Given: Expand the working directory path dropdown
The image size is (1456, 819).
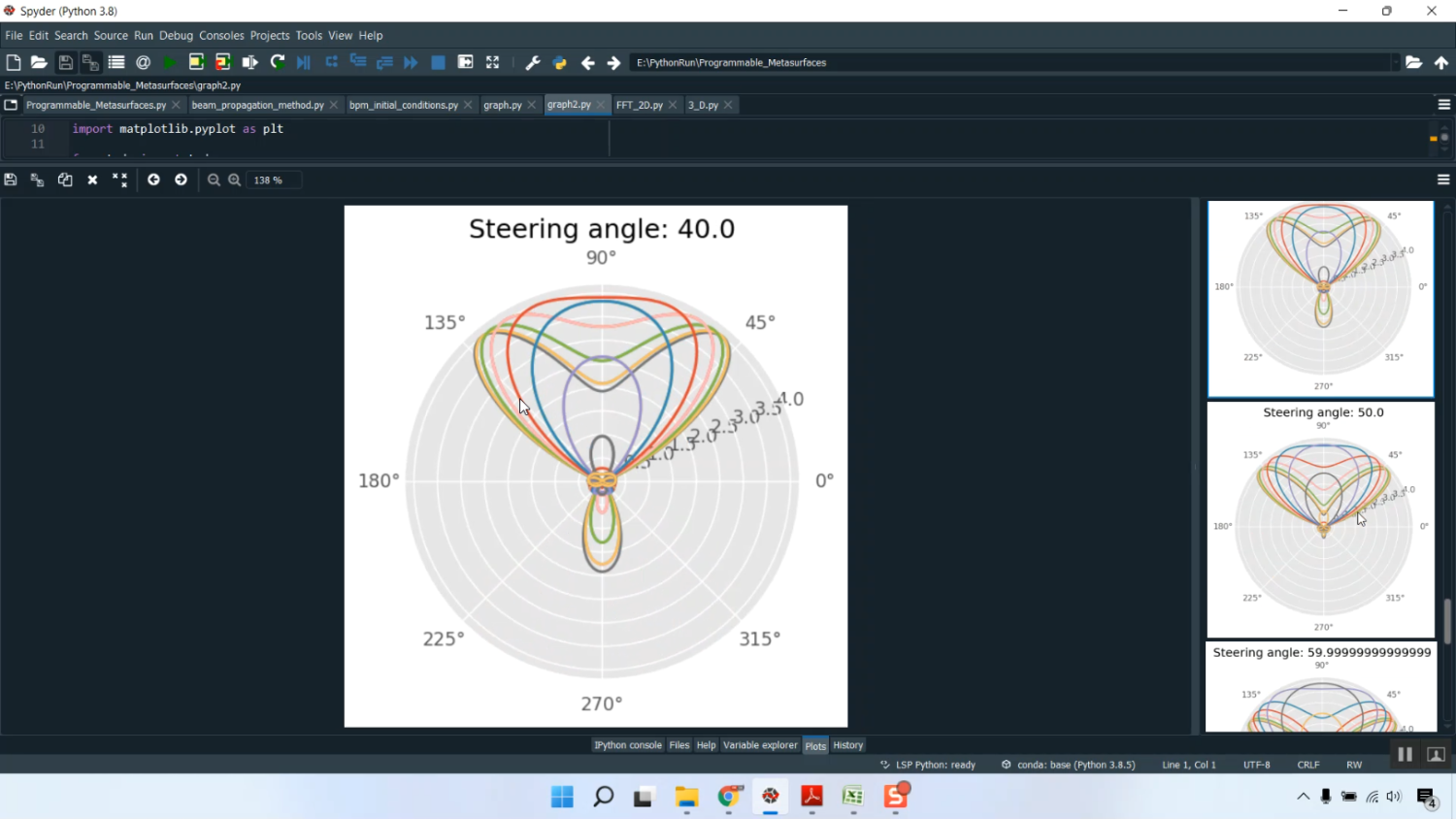Looking at the screenshot, I should 1395,62.
